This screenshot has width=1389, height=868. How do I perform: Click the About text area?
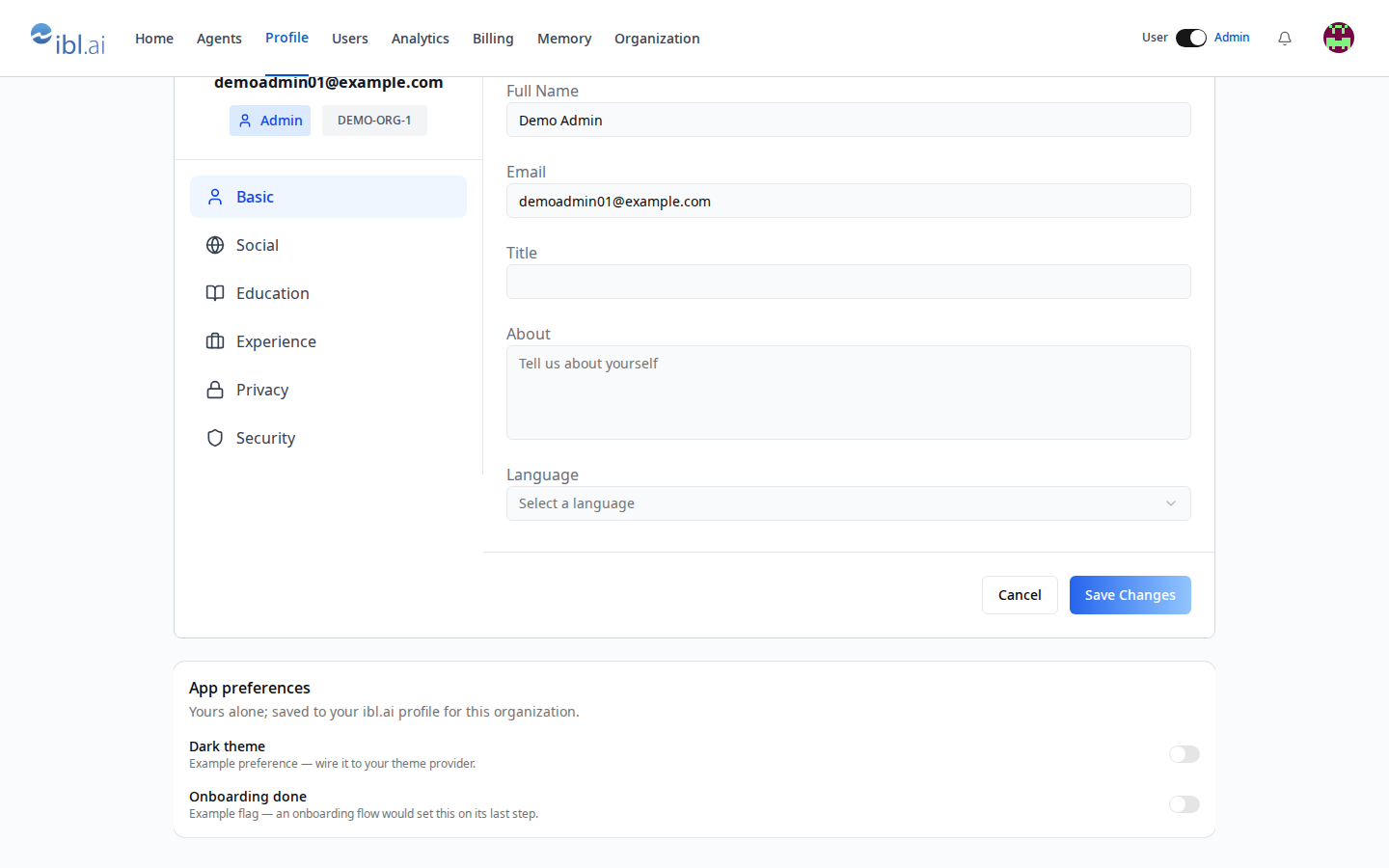click(849, 393)
